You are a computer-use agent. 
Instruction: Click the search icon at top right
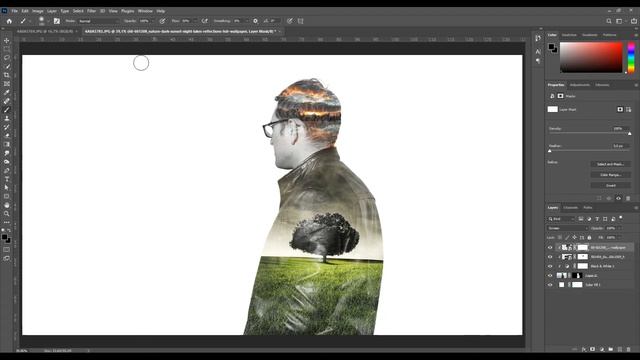click(609, 21)
